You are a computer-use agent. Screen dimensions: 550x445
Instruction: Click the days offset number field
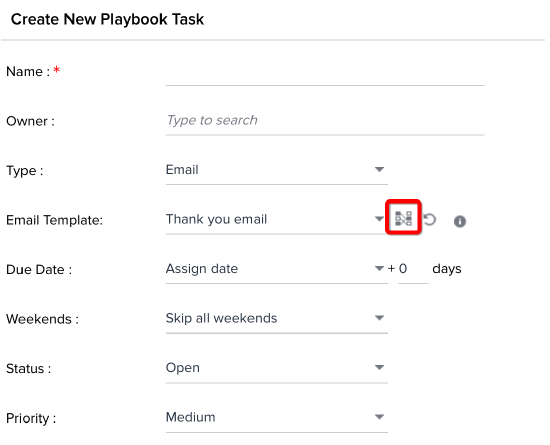tap(413, 269)
